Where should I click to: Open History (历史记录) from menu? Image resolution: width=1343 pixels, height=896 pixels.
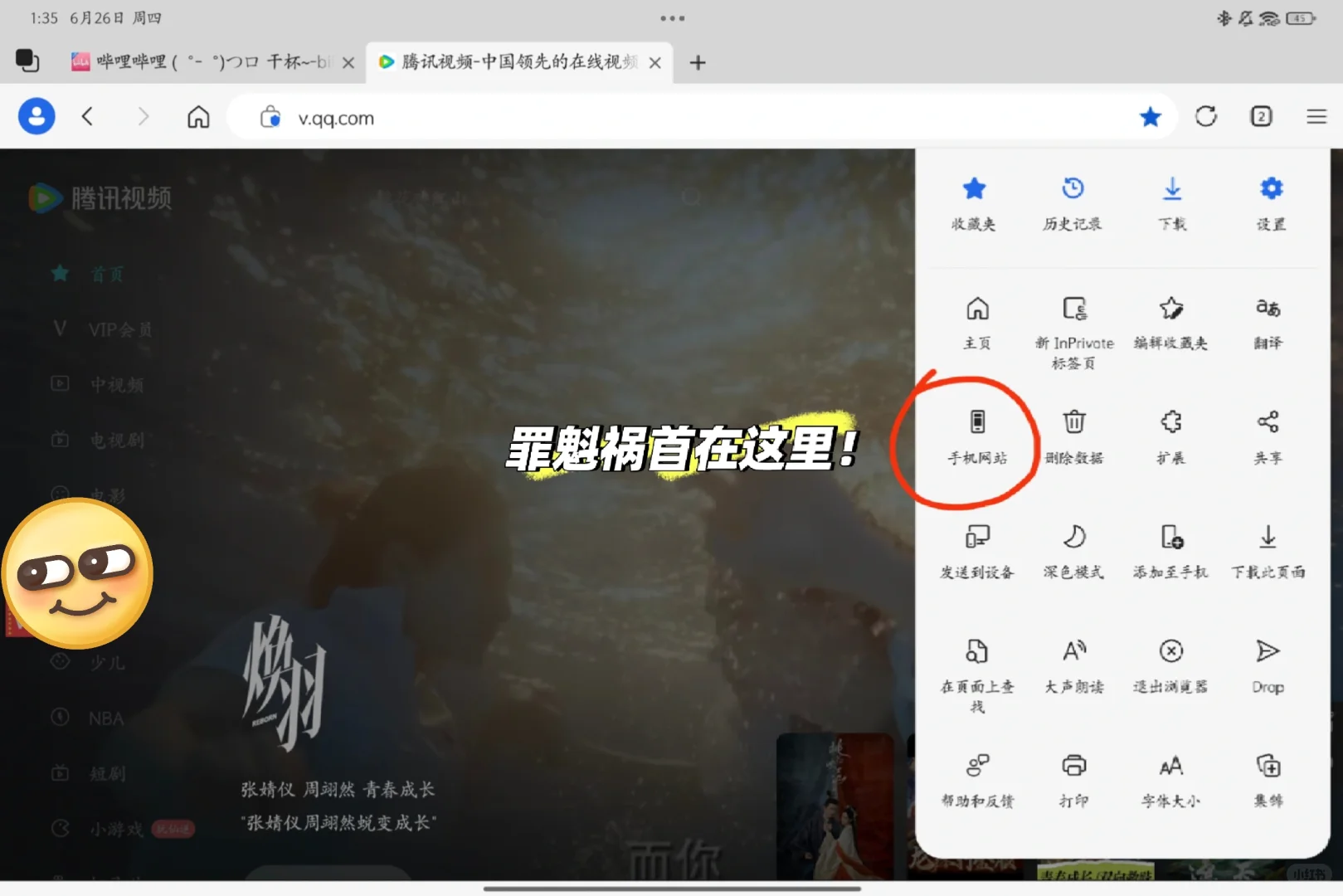pyautogui.click(x=1073, y=203)
